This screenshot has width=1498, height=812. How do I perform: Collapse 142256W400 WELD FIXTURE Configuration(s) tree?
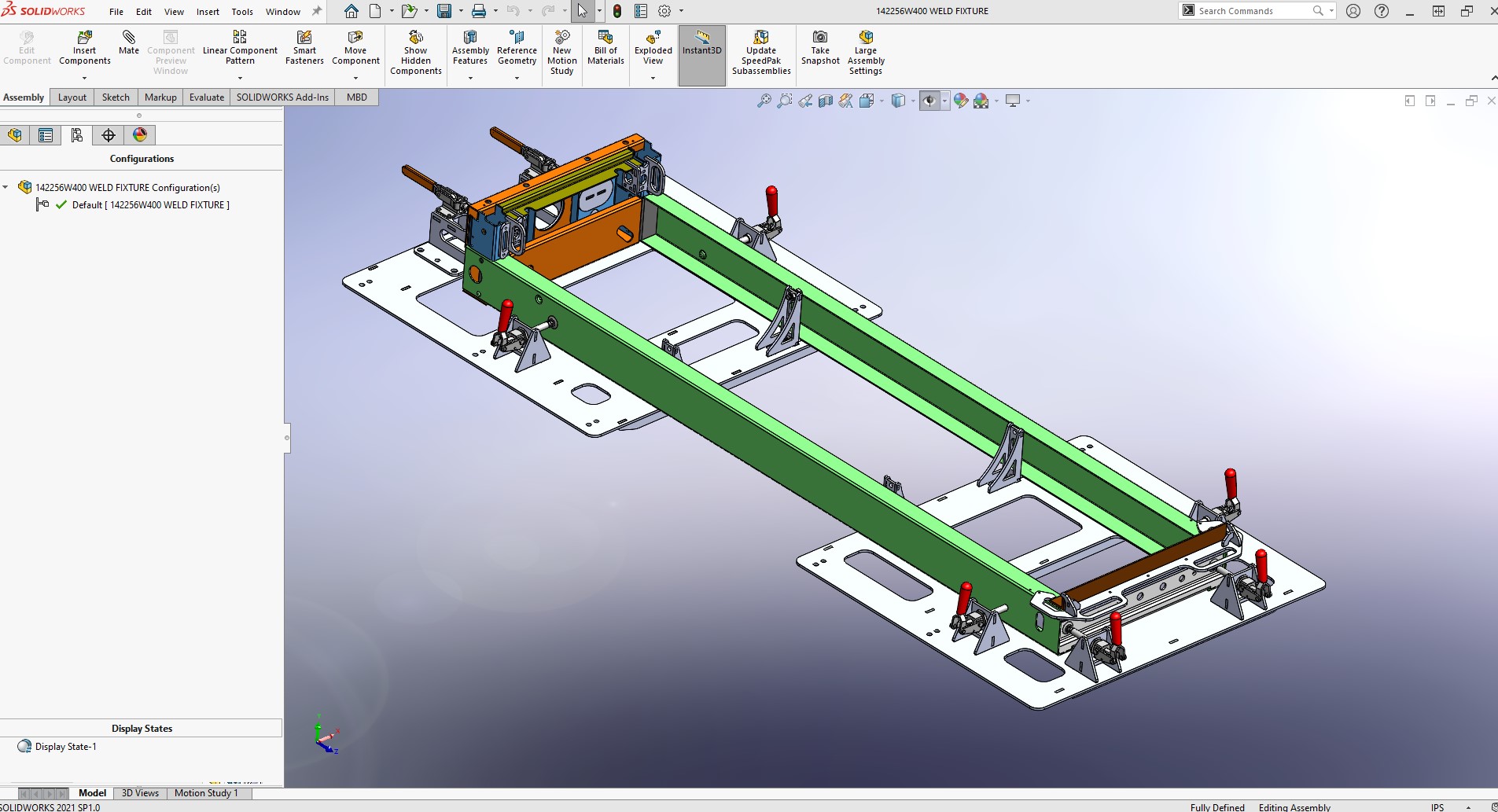pyautogui.click(x=6, y=187)
